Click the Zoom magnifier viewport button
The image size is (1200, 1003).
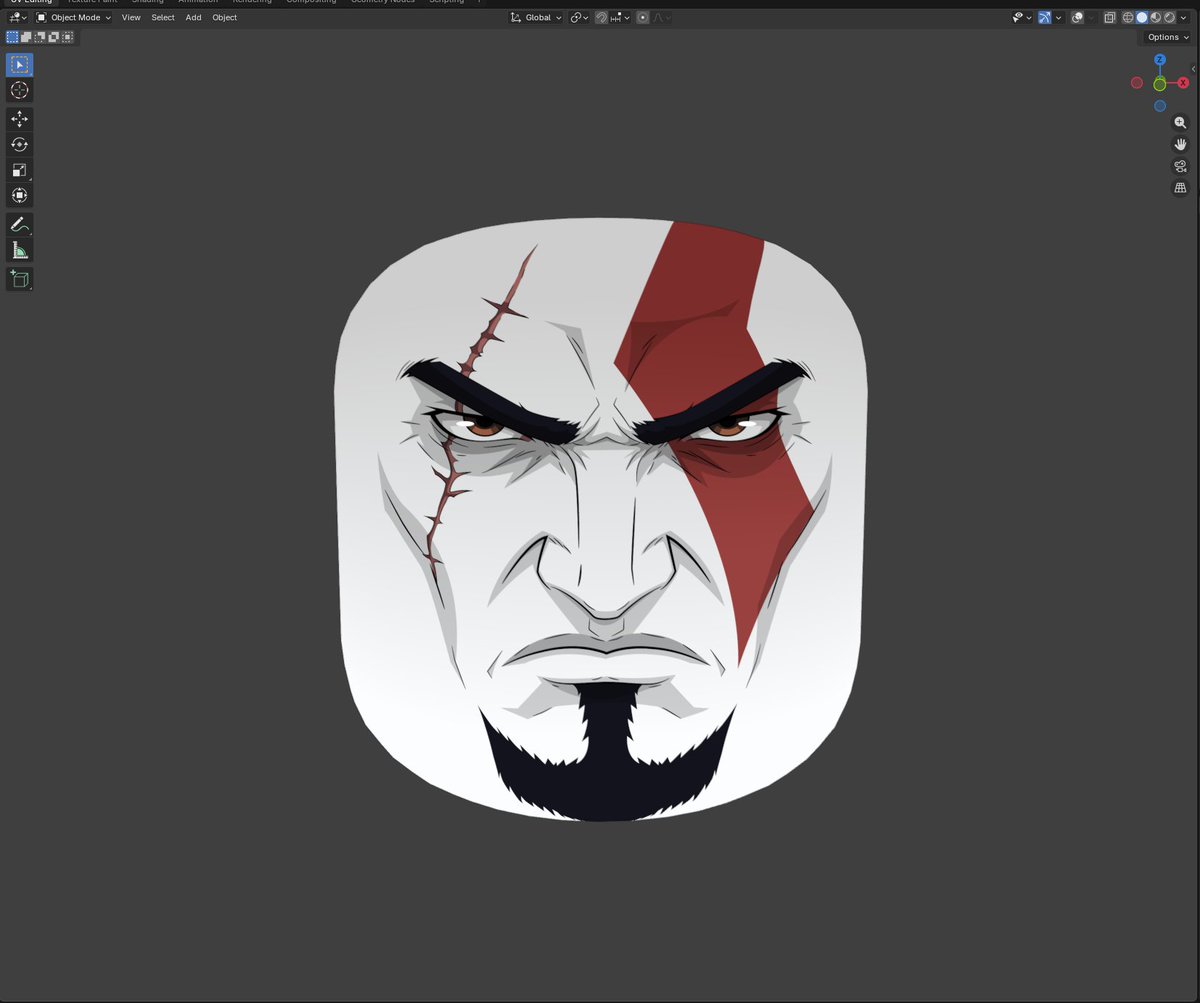coord(1180,122)
